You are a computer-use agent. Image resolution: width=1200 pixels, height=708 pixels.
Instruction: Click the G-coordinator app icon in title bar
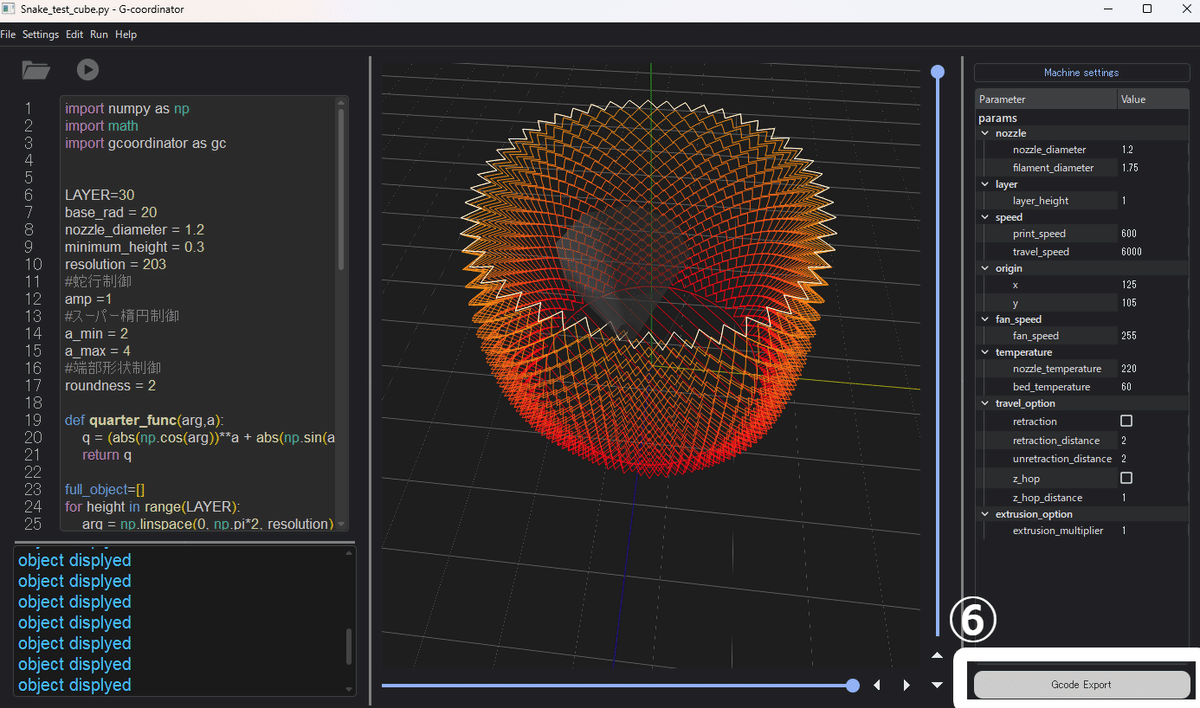tap(8, 9)
